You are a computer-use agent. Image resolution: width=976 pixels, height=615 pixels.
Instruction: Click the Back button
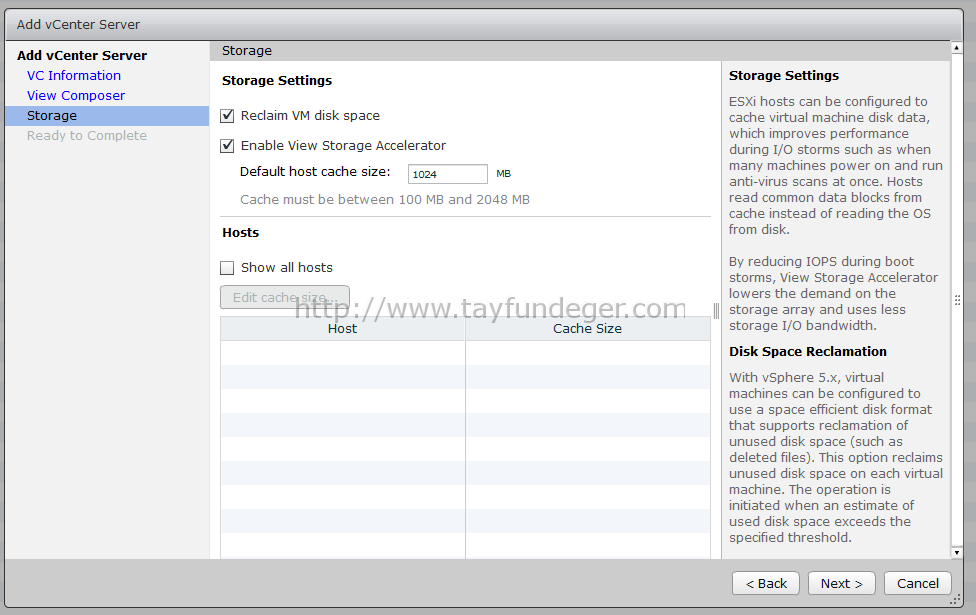[x=766, y=583]
